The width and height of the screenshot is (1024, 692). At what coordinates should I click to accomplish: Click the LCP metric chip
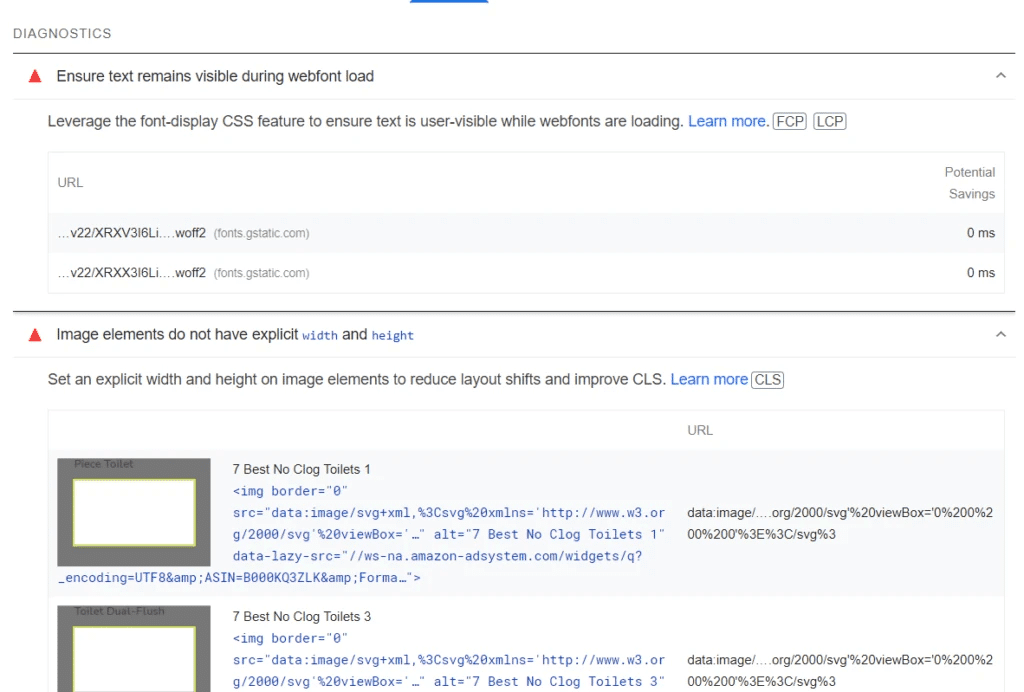click(x=829, y=121)
